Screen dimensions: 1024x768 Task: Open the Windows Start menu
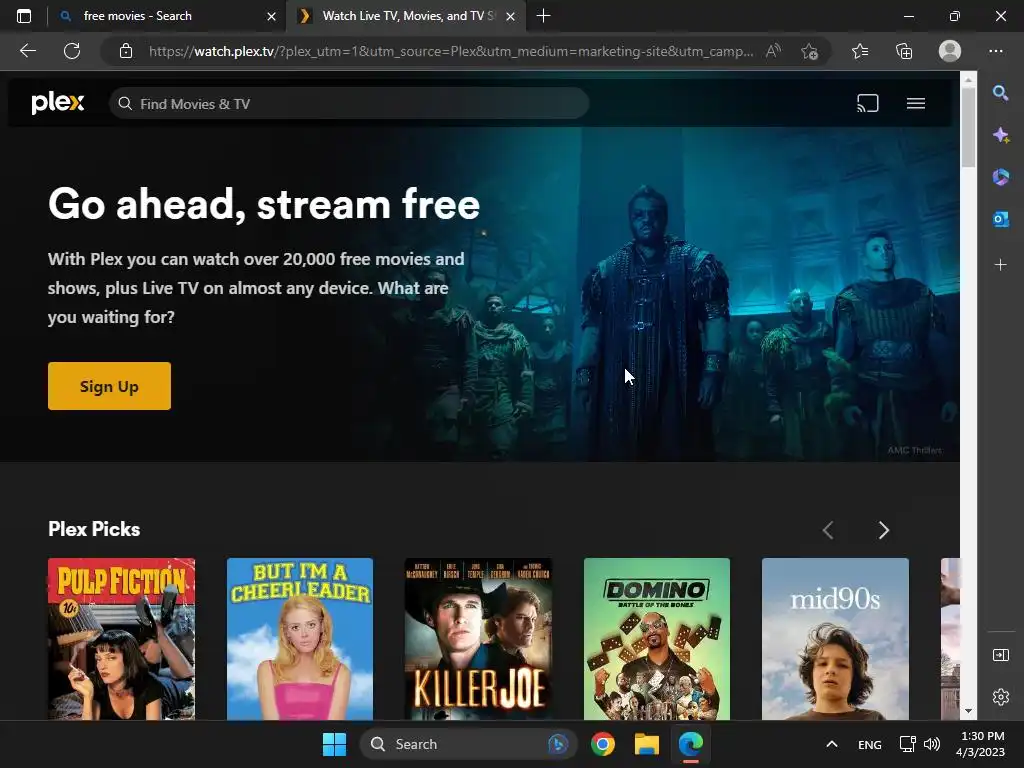[x=334, y=744]
